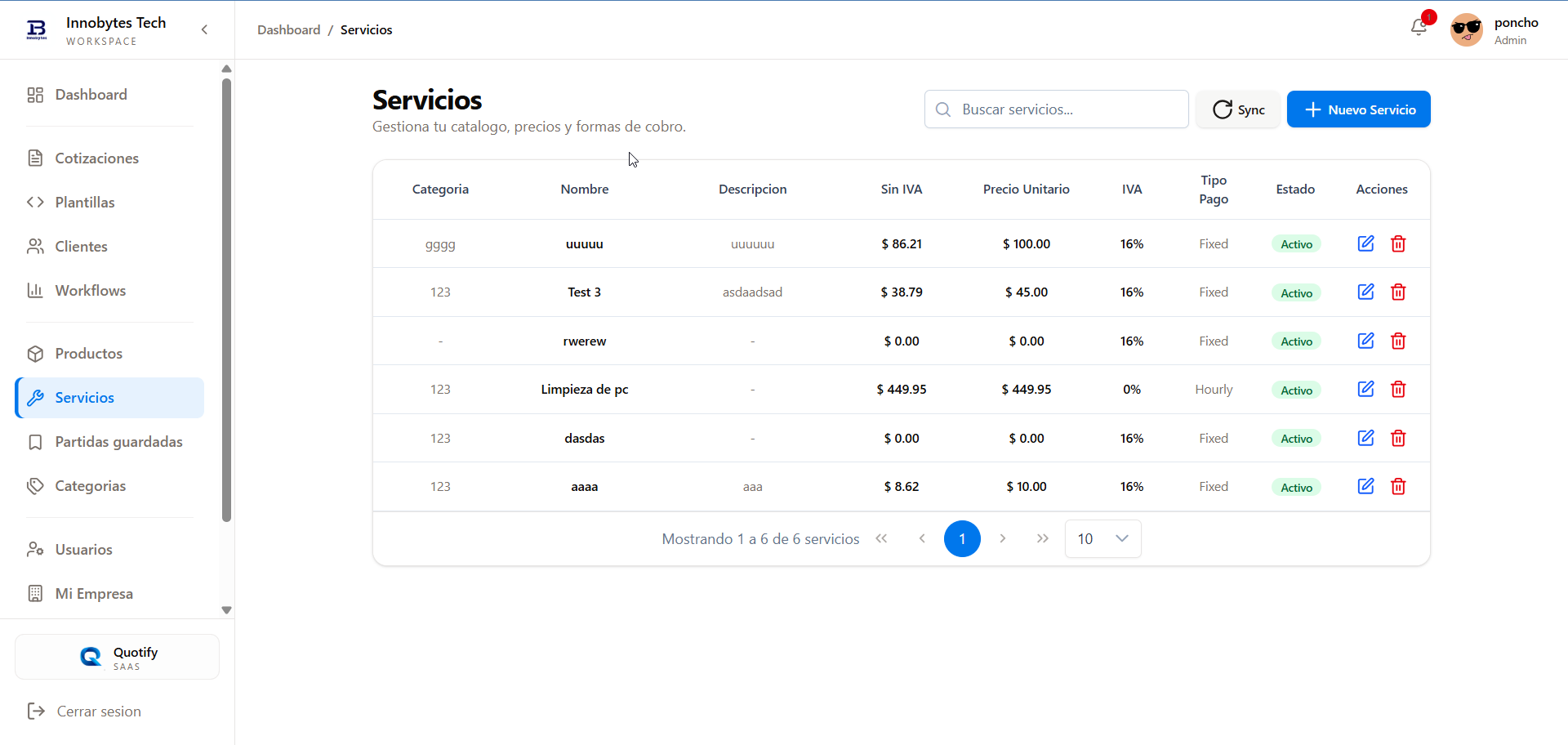Edit the Test 3 service
The image size is (1568, 745).
[1365, 292]
